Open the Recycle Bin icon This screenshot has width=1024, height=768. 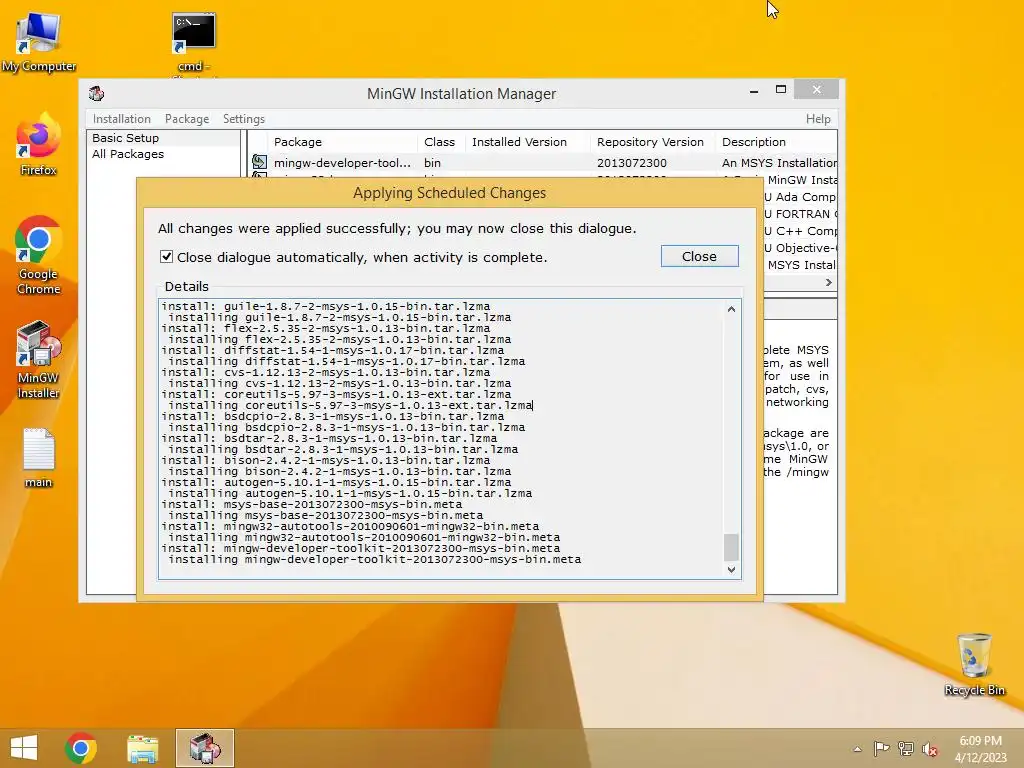974,665
